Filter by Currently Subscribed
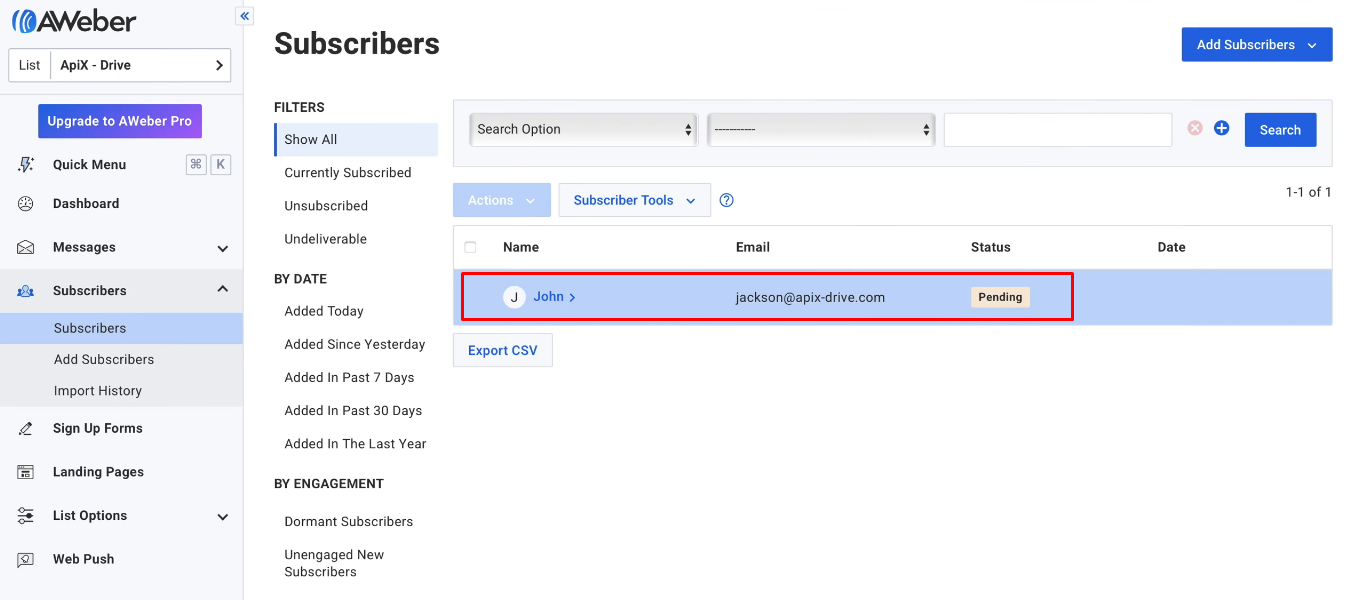Image resolution: width=1360 pixels, height=600 pixels. click(346, 172)
